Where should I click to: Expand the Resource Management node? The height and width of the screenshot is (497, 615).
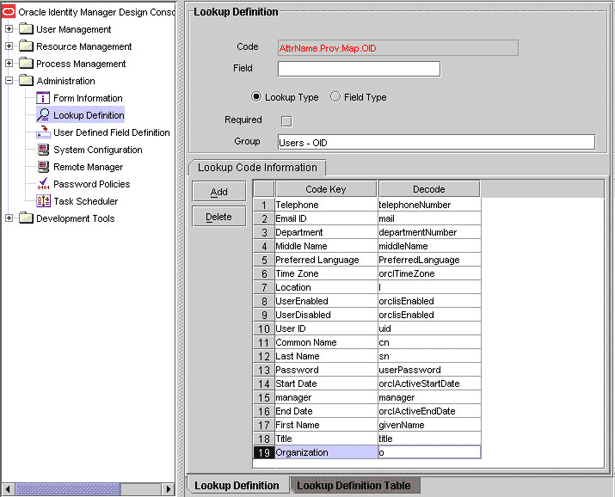coord(9,46)
